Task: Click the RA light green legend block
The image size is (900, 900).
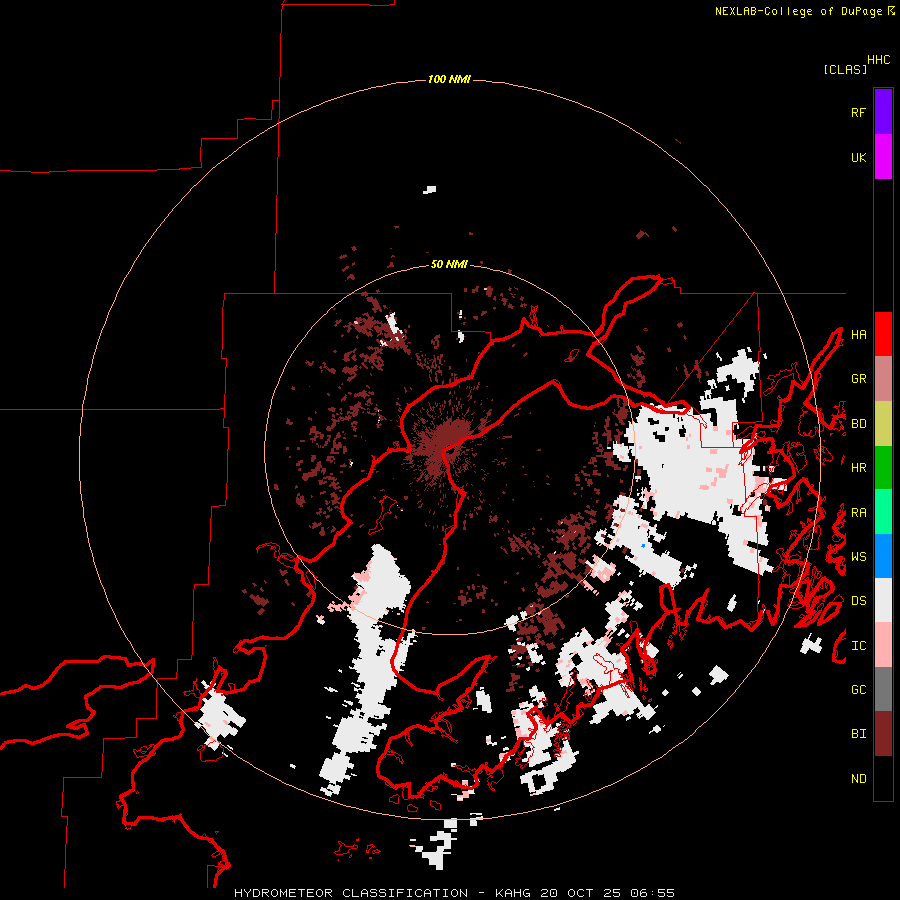Action: (x=883, y=512)
